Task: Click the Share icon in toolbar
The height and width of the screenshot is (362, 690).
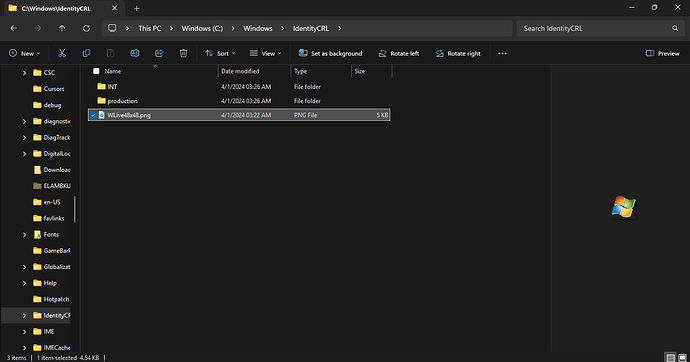Action: pos(159,53)
